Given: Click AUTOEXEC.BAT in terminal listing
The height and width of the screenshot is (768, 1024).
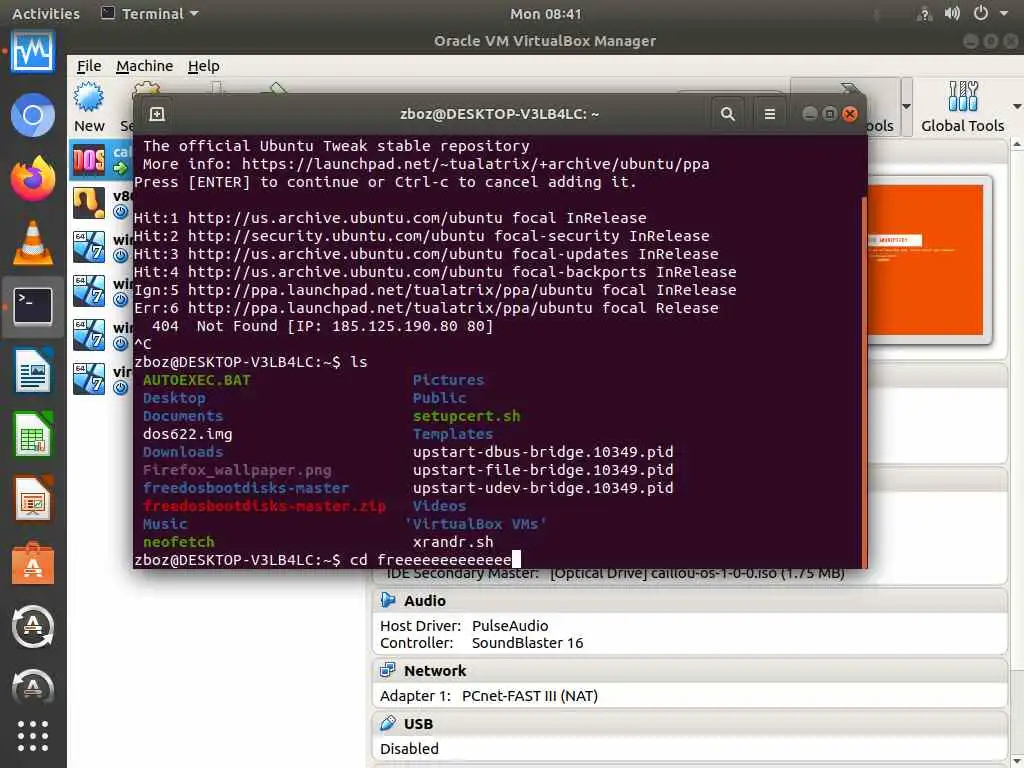Looking at the screenshot, I should point(197,380).
